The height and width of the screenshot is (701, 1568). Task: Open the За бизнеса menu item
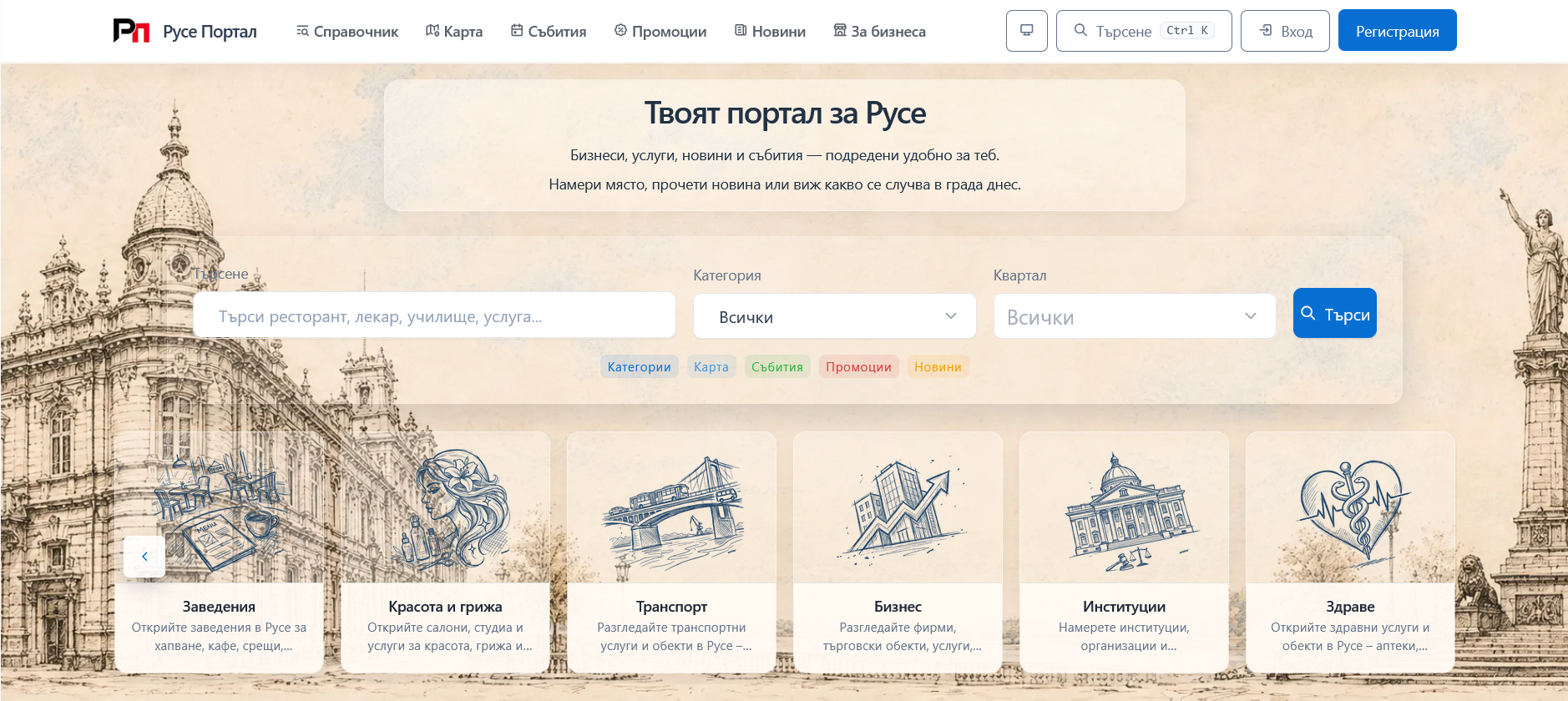point(879,32)
